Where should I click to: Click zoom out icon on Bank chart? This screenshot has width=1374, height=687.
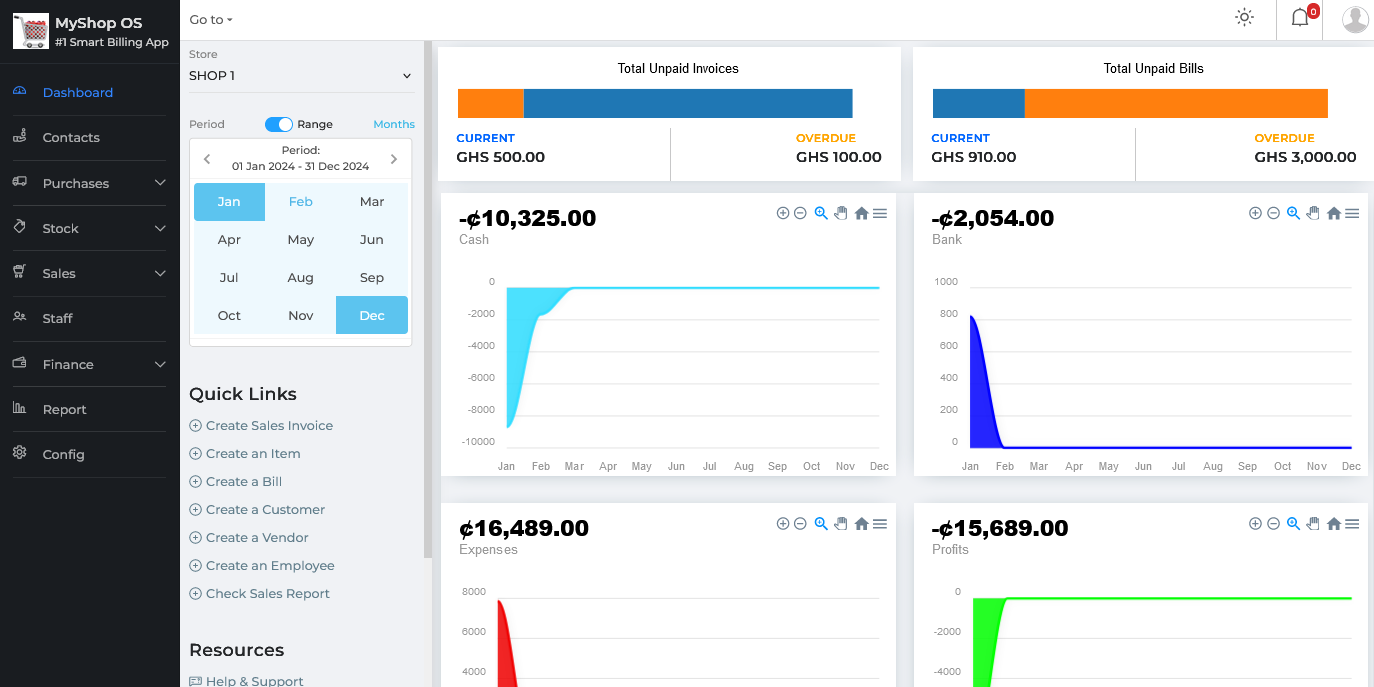click(x=1273, y=213)
